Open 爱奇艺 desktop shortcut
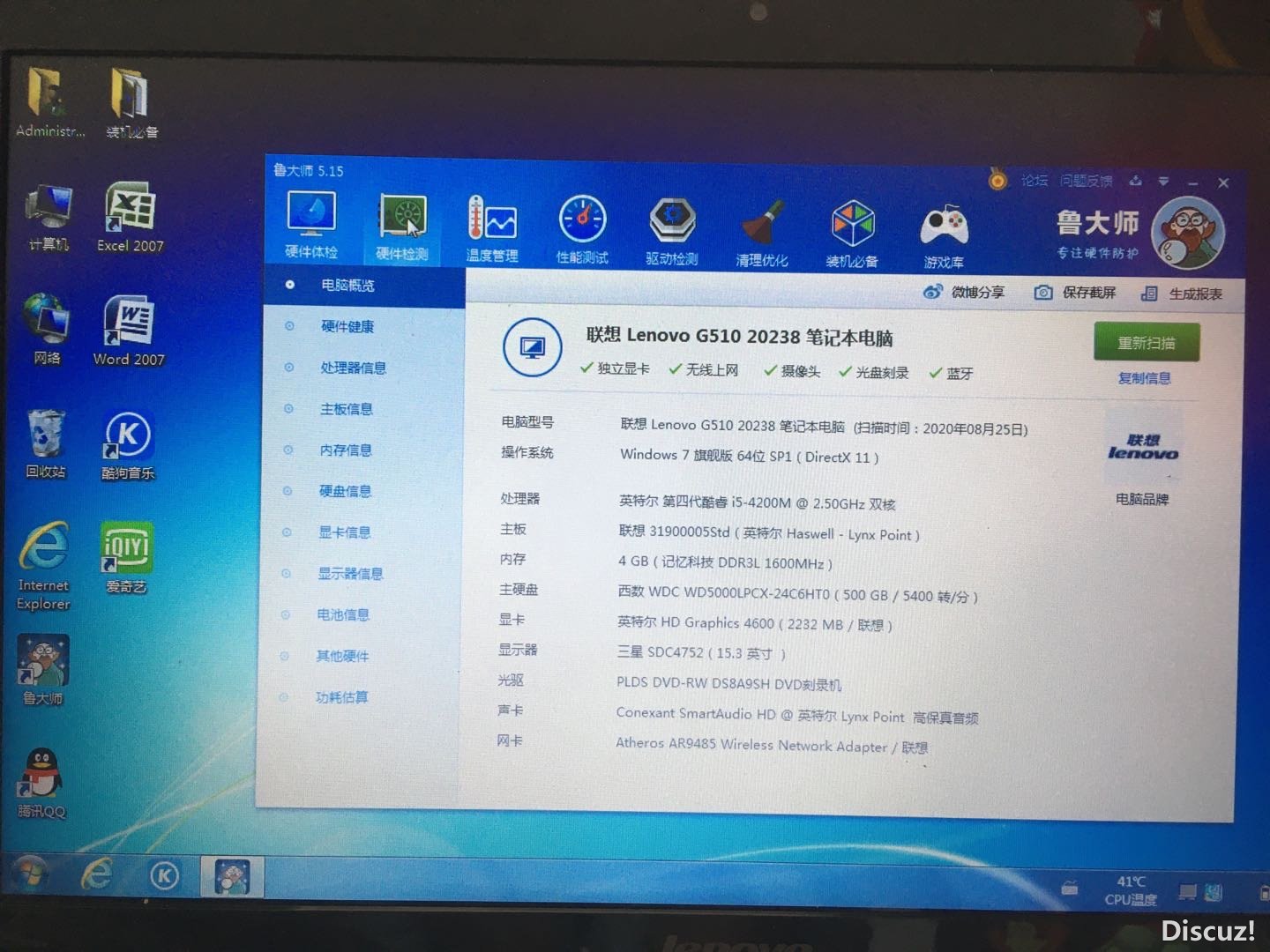The height and width of the screenshot is (952, 1270). (x=127, y=558)
